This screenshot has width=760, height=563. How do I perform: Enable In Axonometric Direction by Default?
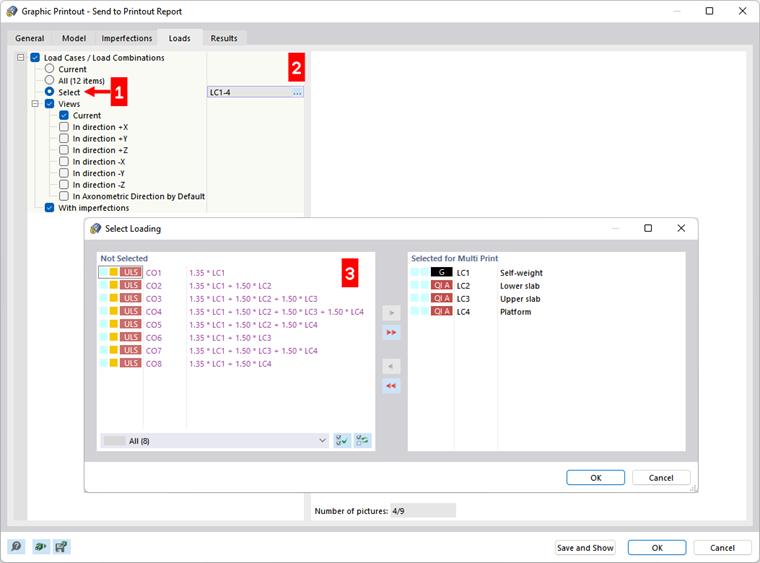click(x=64, y=196)
